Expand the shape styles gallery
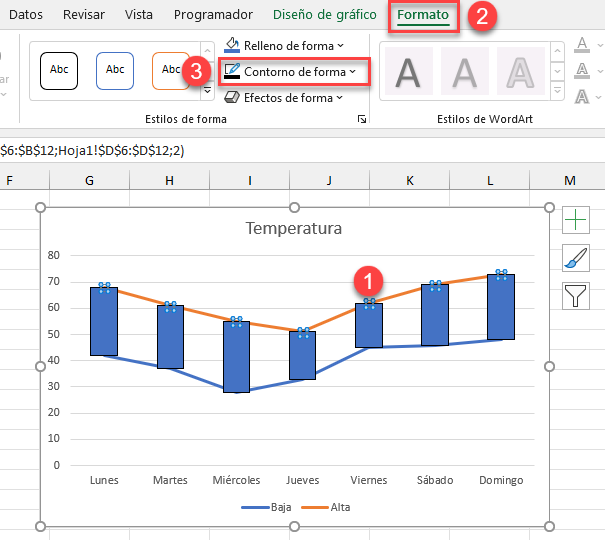The width and height of the screenshot is (605, 540). coord(207,91)
